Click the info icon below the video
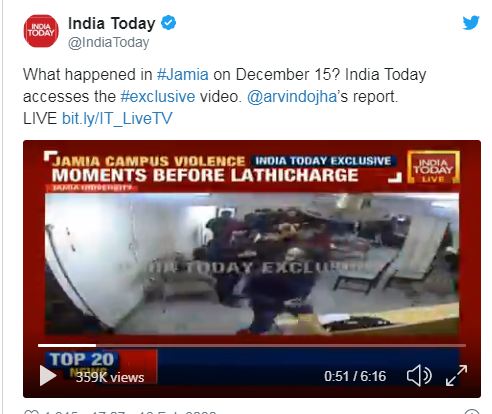Image resolution: width=492 pixels, height=414 pixels. tap(472, 412)
